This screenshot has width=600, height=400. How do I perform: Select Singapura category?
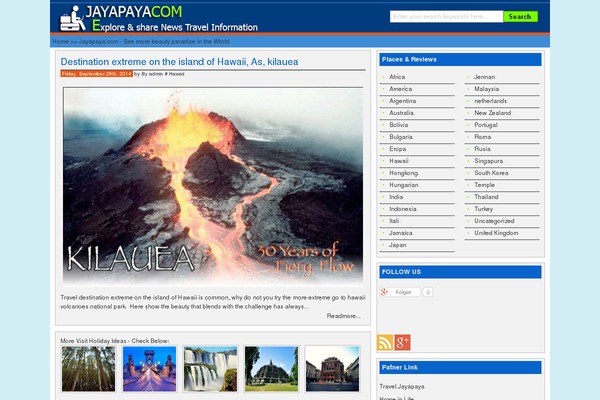pyautogui.click(x=489, y=161)
